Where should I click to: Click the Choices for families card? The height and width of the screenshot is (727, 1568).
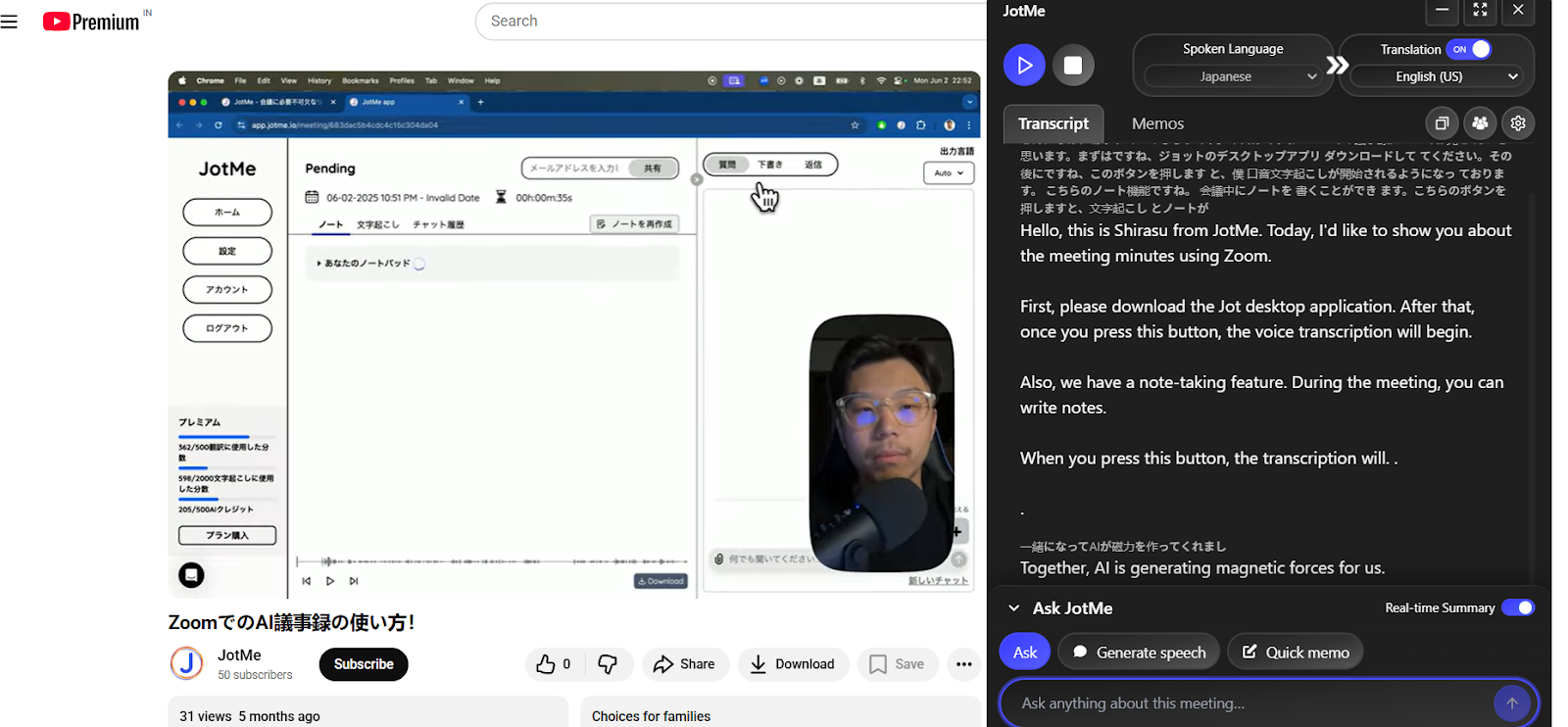(x=781, y=713)
